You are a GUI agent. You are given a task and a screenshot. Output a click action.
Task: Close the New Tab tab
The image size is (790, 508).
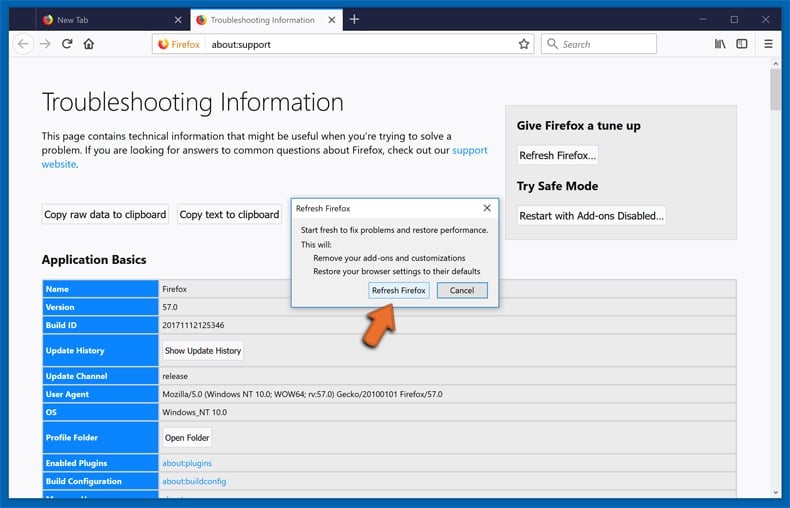[178, 20]
